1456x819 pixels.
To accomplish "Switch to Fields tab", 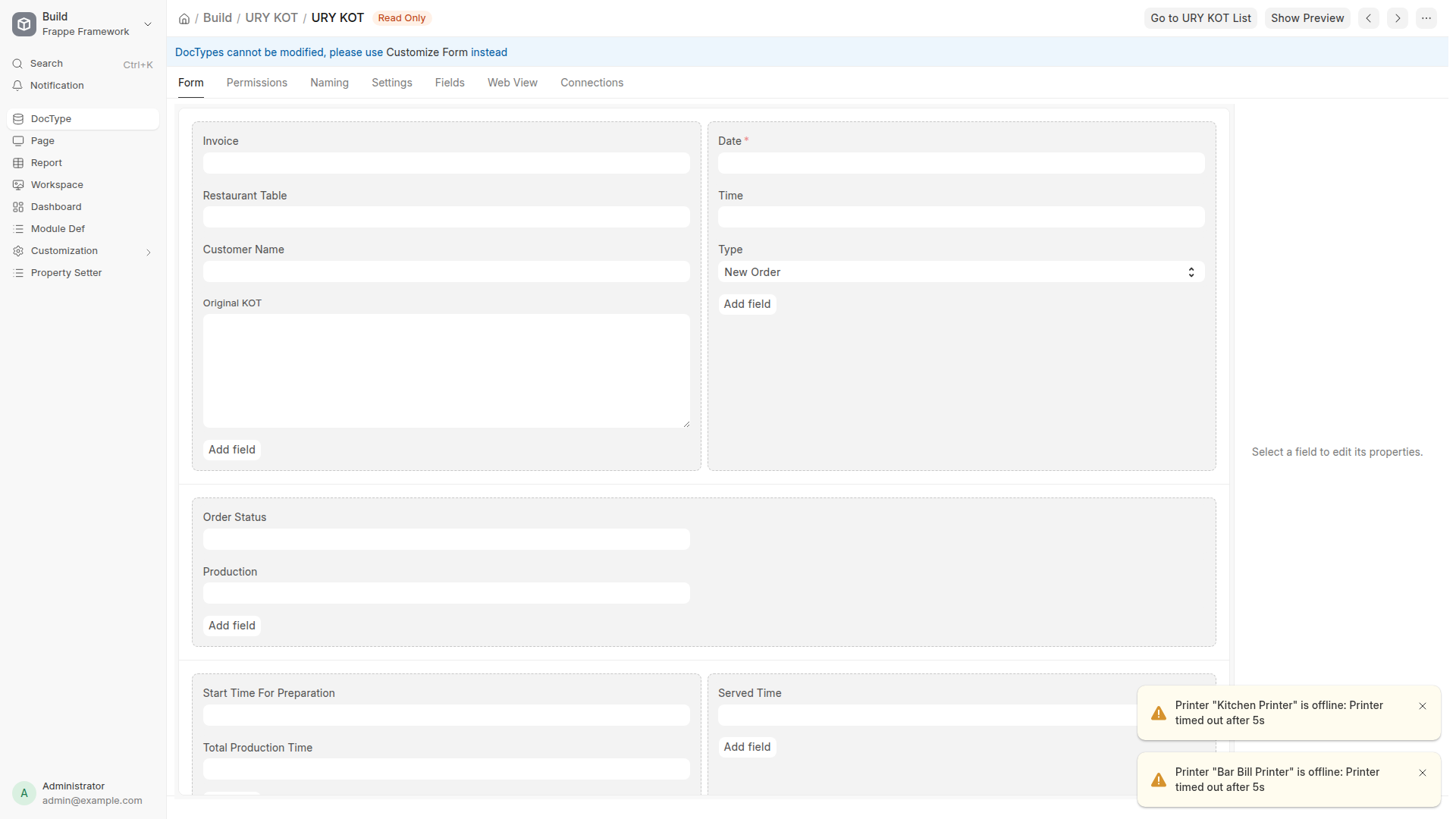I will click(450, 83).
